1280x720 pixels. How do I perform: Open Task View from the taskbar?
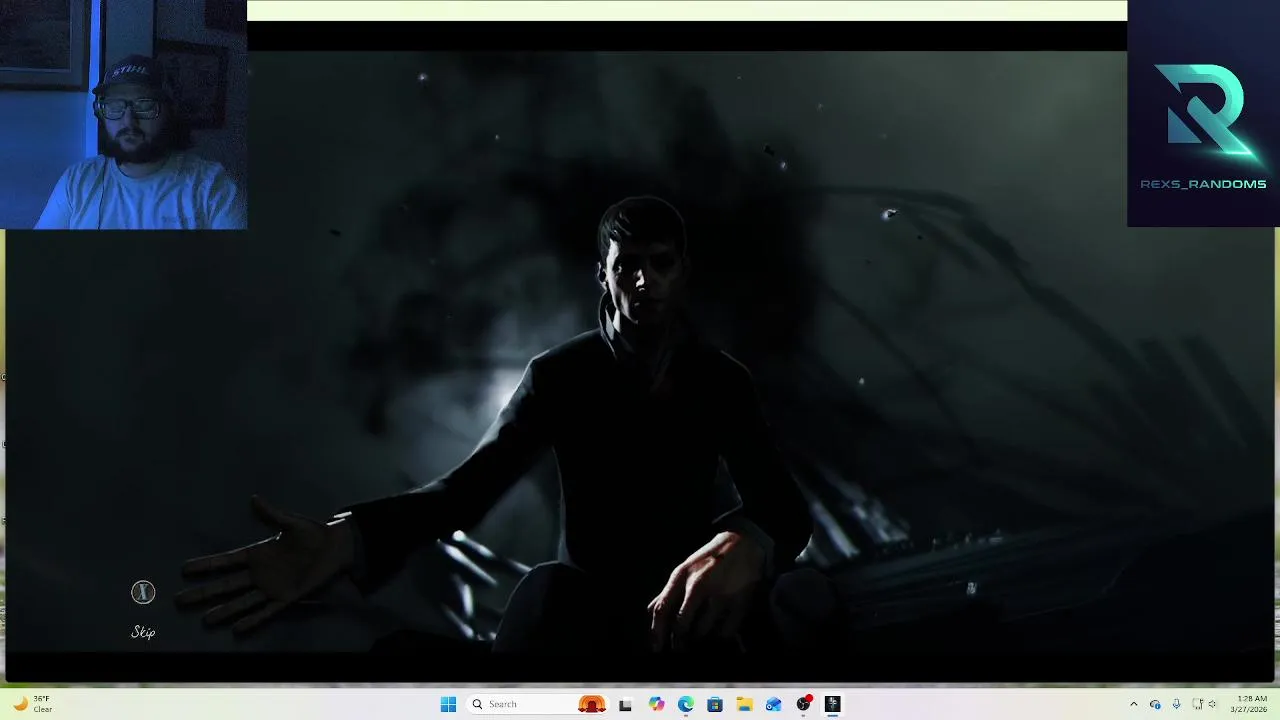625,704
